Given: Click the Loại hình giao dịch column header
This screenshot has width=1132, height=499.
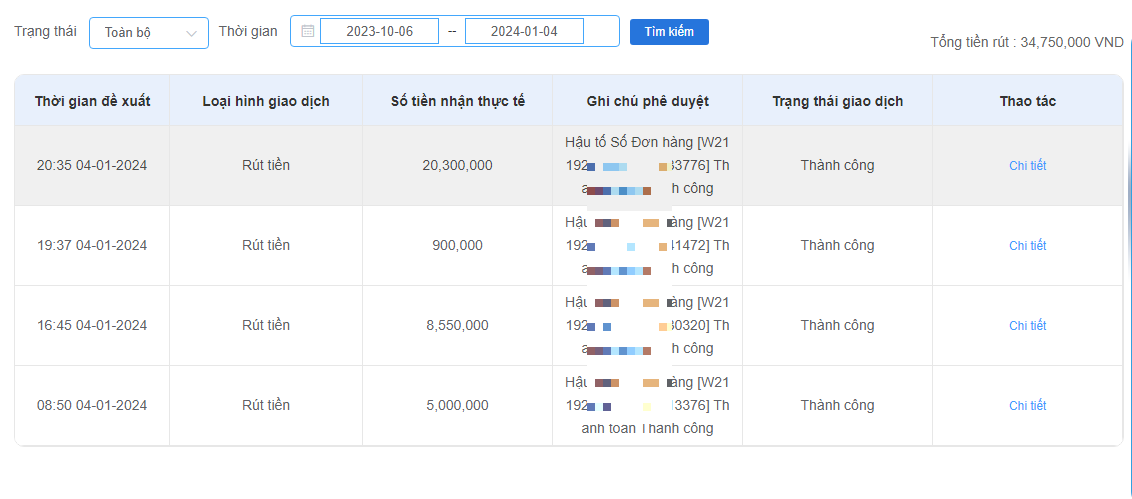Looking at the screenshot, I should (266, 101).
